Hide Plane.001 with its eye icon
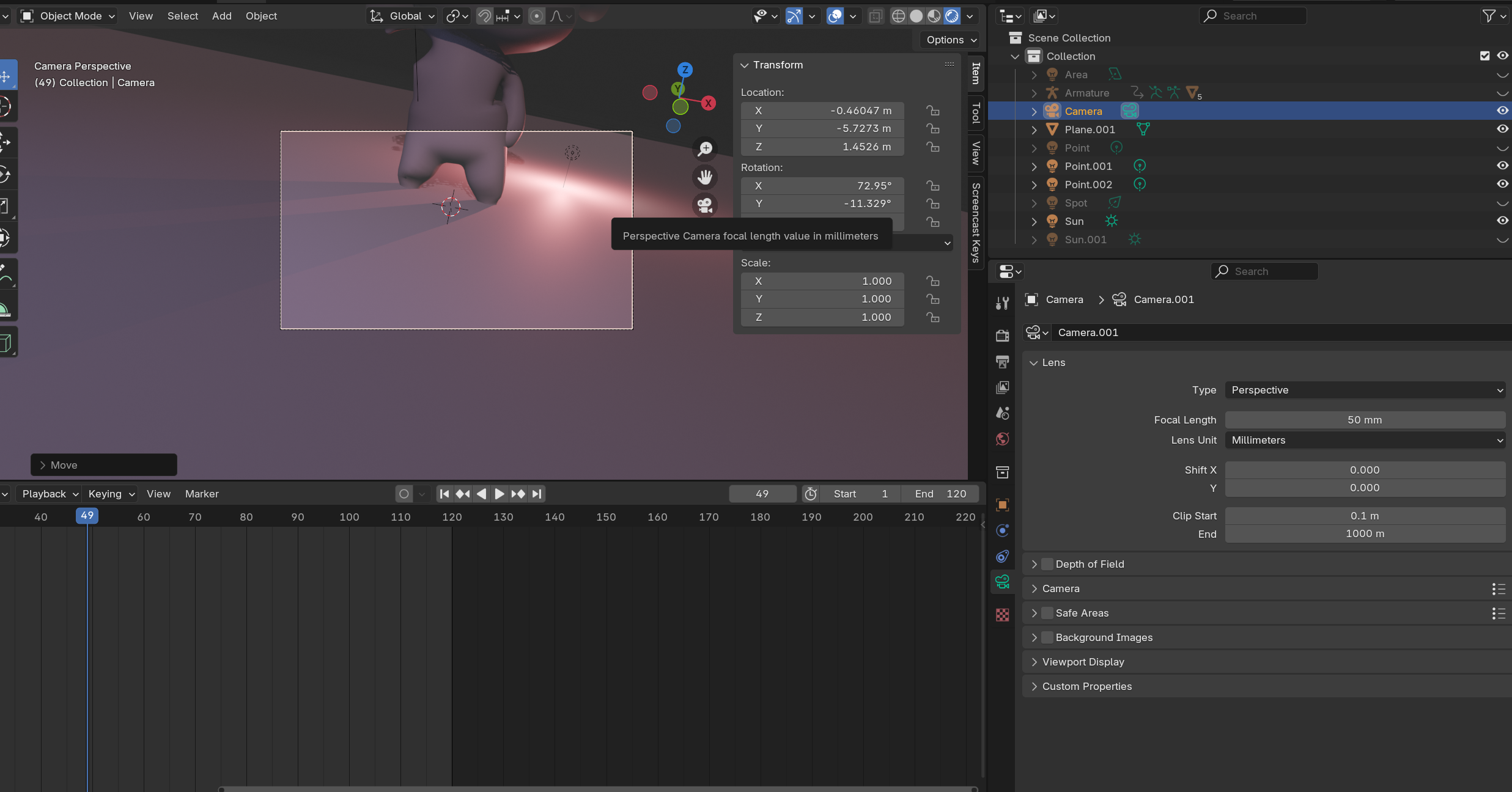Screen dimensions: 1512x792 point(1502,129)
